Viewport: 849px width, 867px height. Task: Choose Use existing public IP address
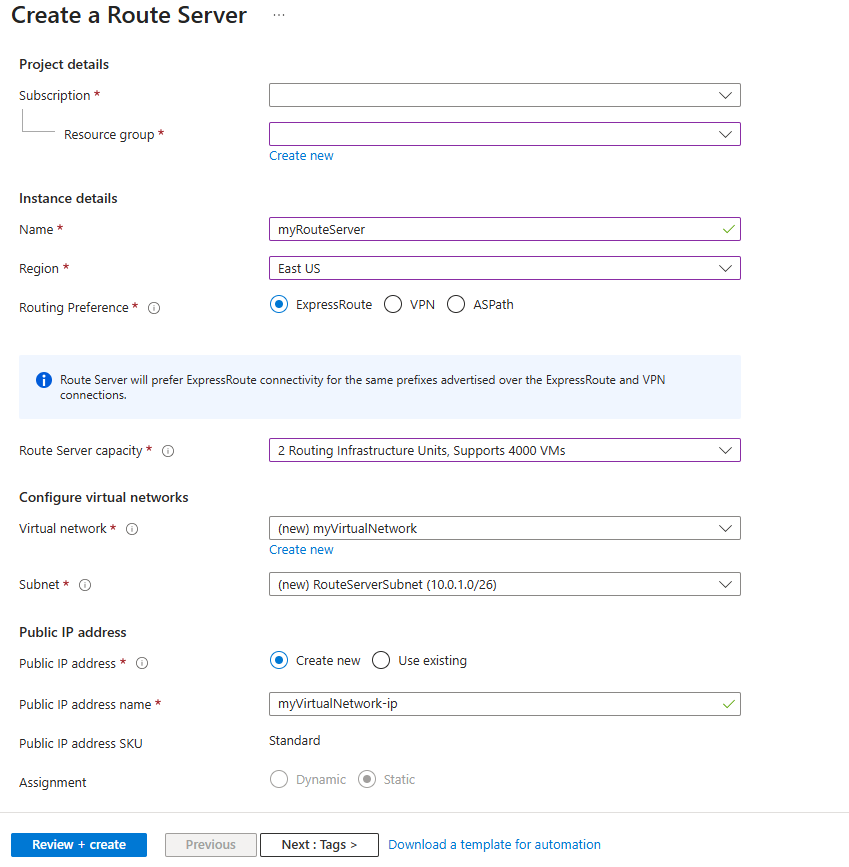(381, 660)
